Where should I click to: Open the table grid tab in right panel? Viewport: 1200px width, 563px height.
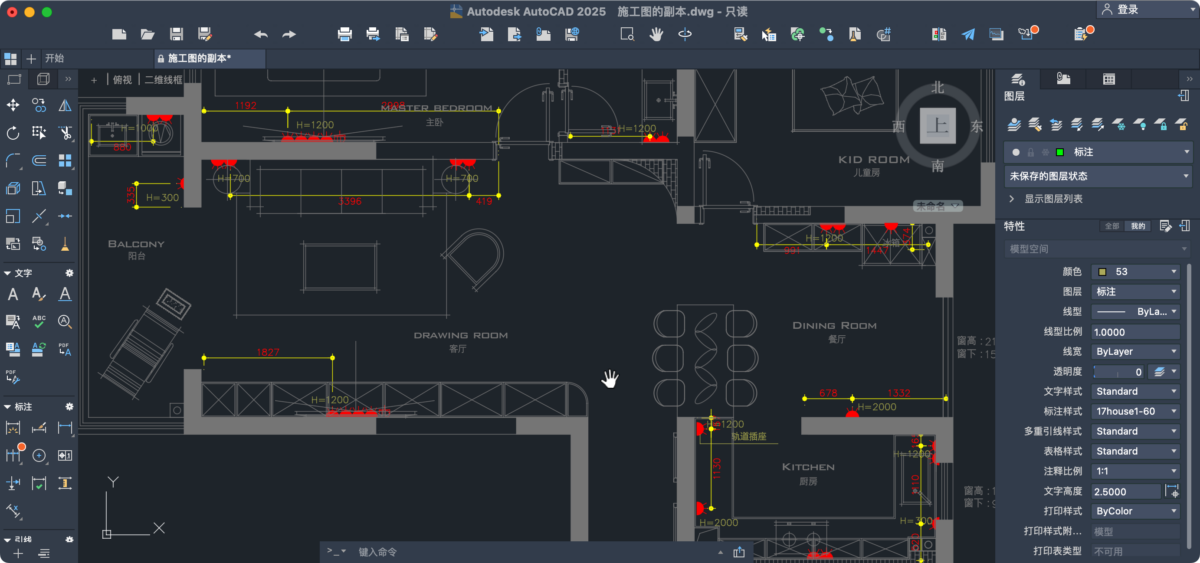pos(1109,79)
